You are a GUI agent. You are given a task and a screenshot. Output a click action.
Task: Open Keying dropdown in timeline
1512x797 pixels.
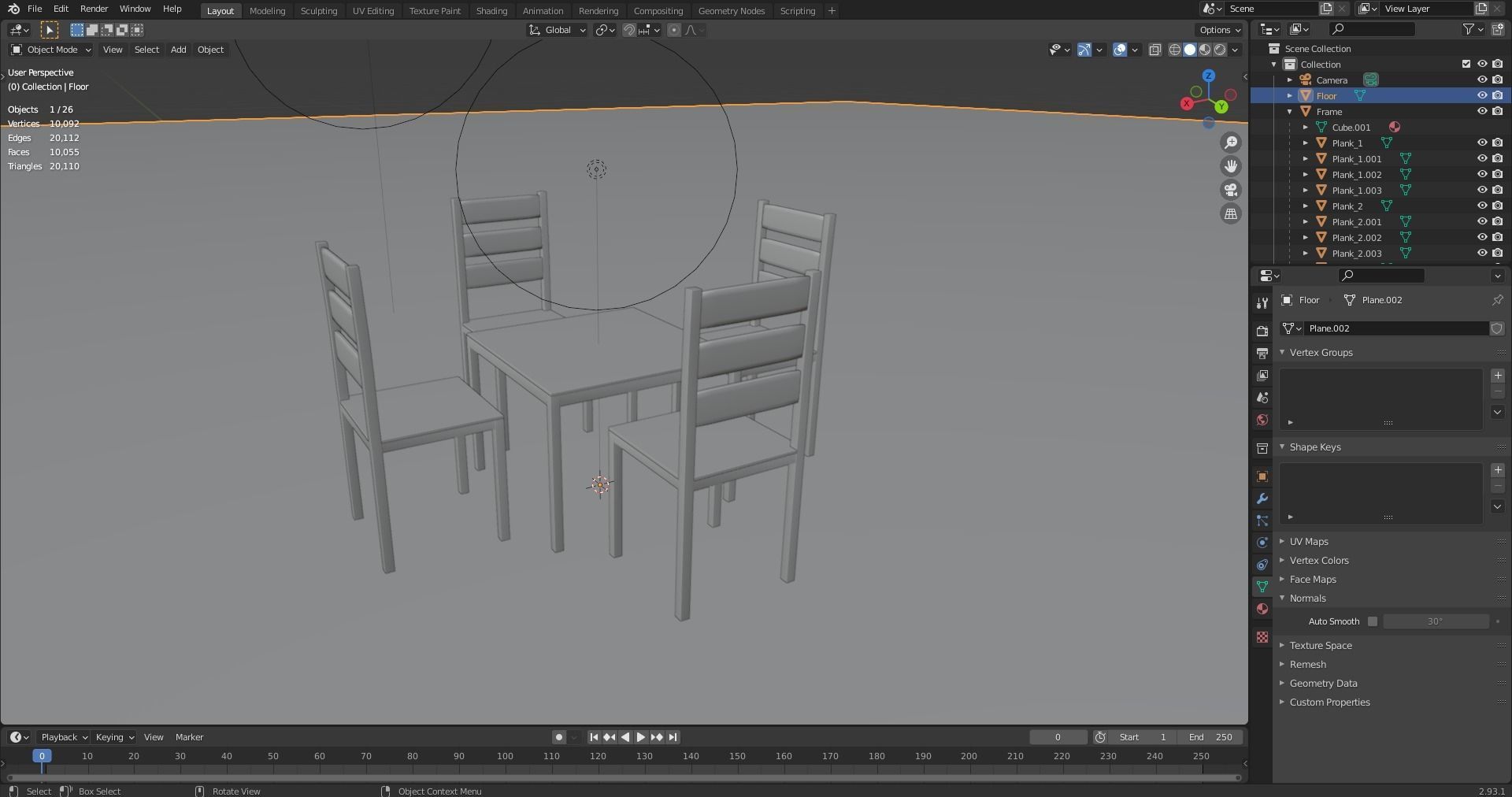(114, 737)
